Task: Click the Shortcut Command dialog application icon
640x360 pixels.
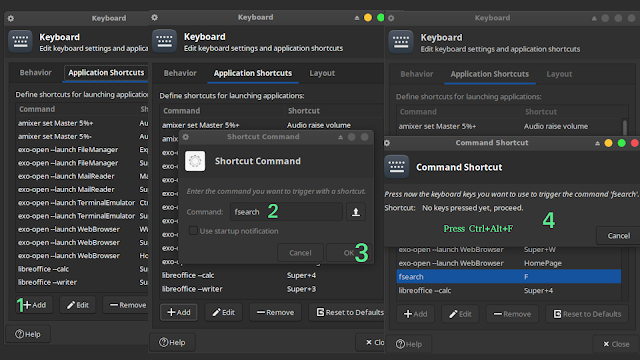Action: (195, 161)
